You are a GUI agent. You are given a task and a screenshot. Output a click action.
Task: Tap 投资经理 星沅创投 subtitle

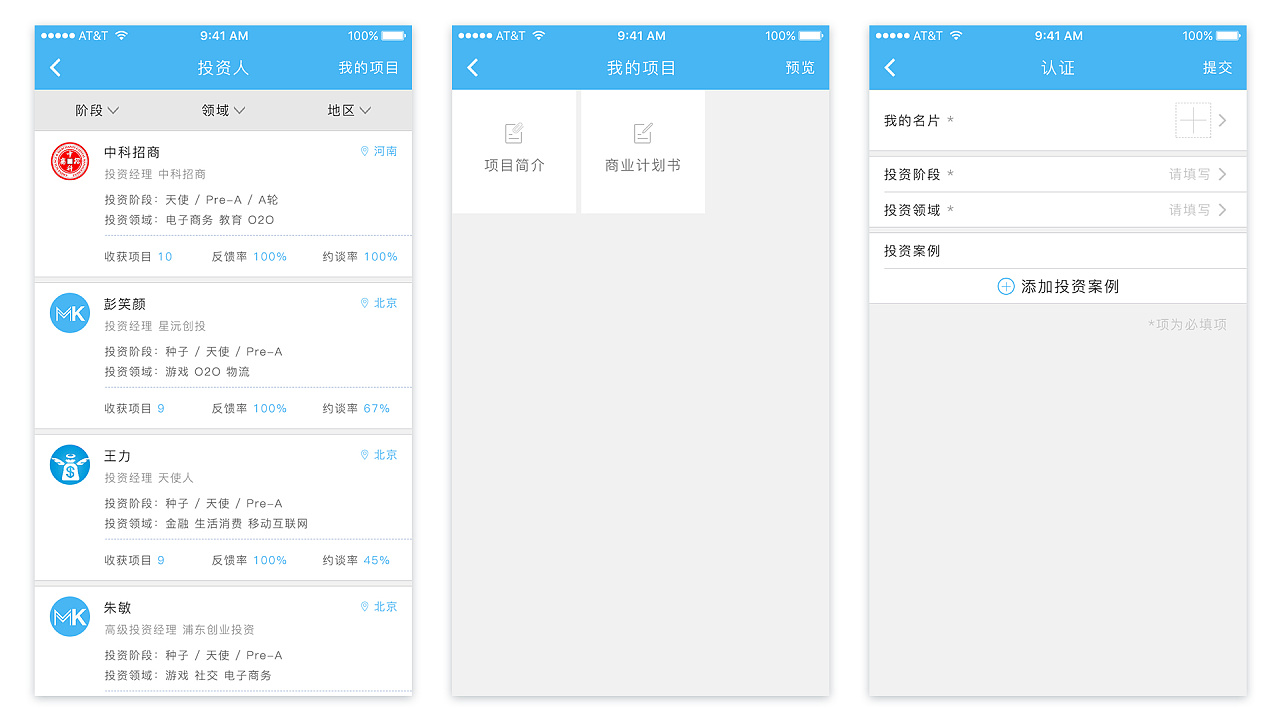point(155,326)
